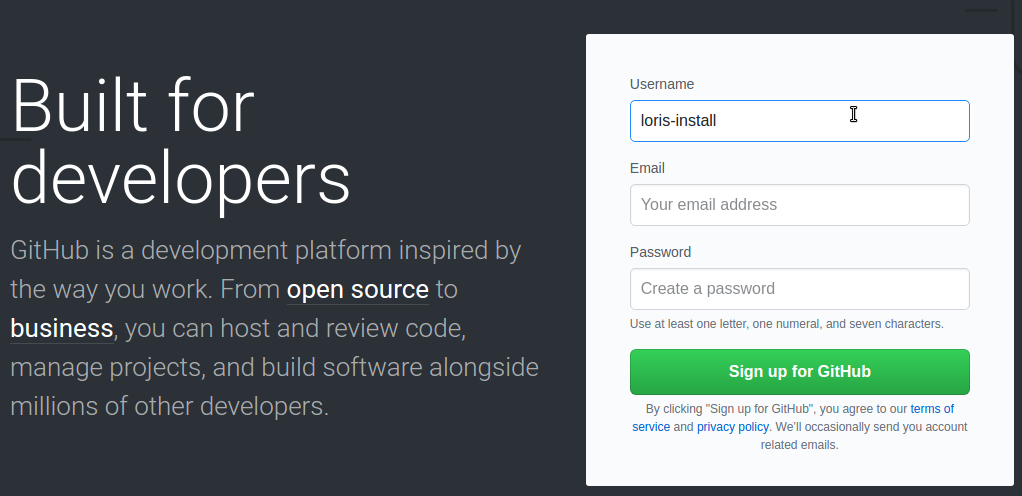This screenshot has width=1022, height=496.
Task: Click the 'Built for' heading line
Action: (x=133, y=105)
